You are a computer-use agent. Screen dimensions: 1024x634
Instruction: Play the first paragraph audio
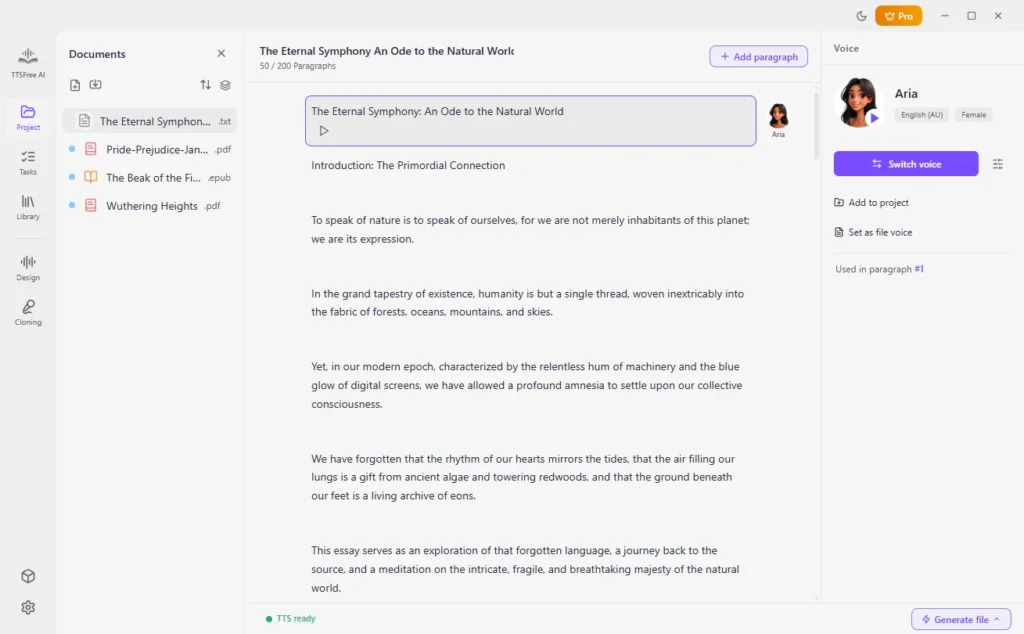pyautogui.click(x=324, y=131)
